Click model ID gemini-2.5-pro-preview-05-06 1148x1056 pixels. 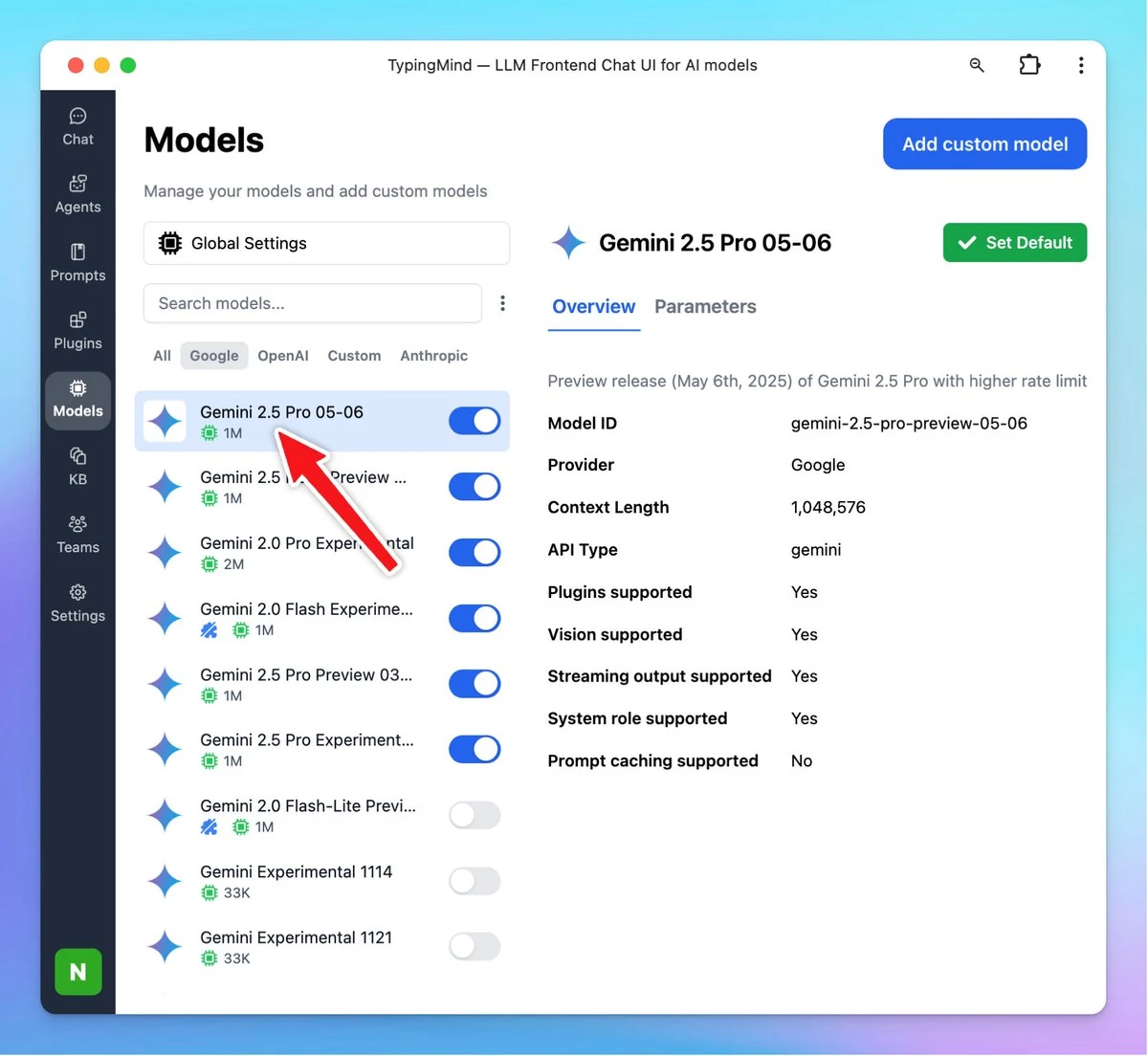tap(909, 423)
